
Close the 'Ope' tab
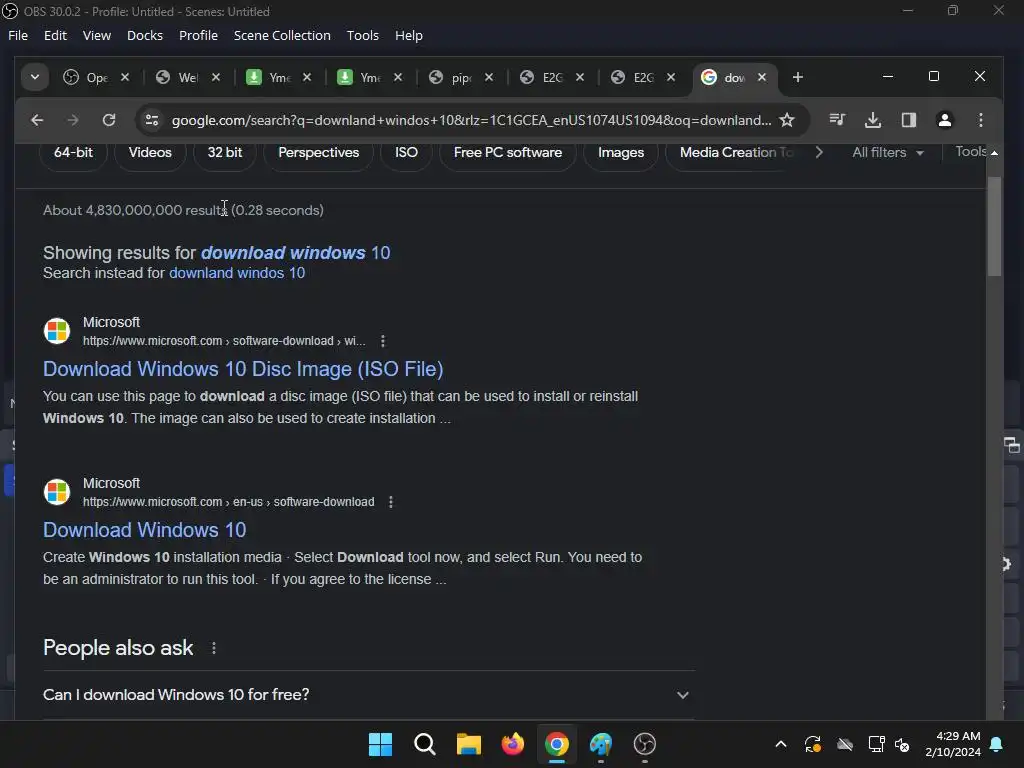125,78
